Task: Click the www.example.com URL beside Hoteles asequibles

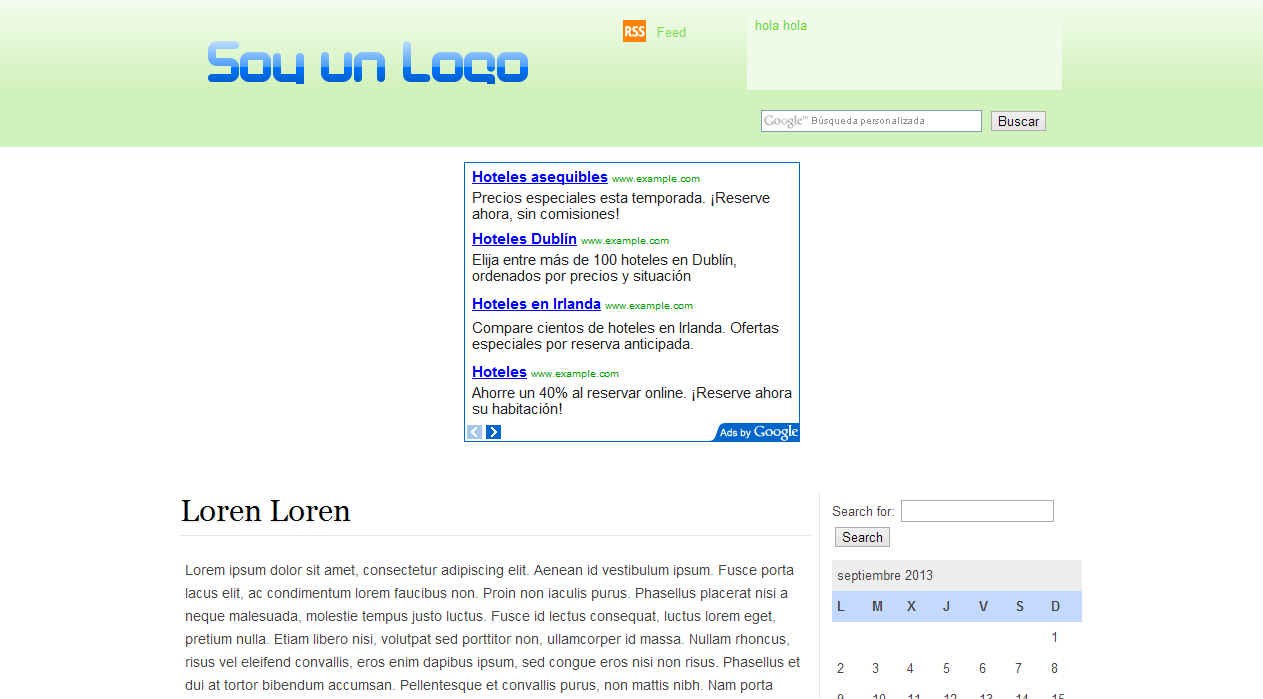Action: 656,179
